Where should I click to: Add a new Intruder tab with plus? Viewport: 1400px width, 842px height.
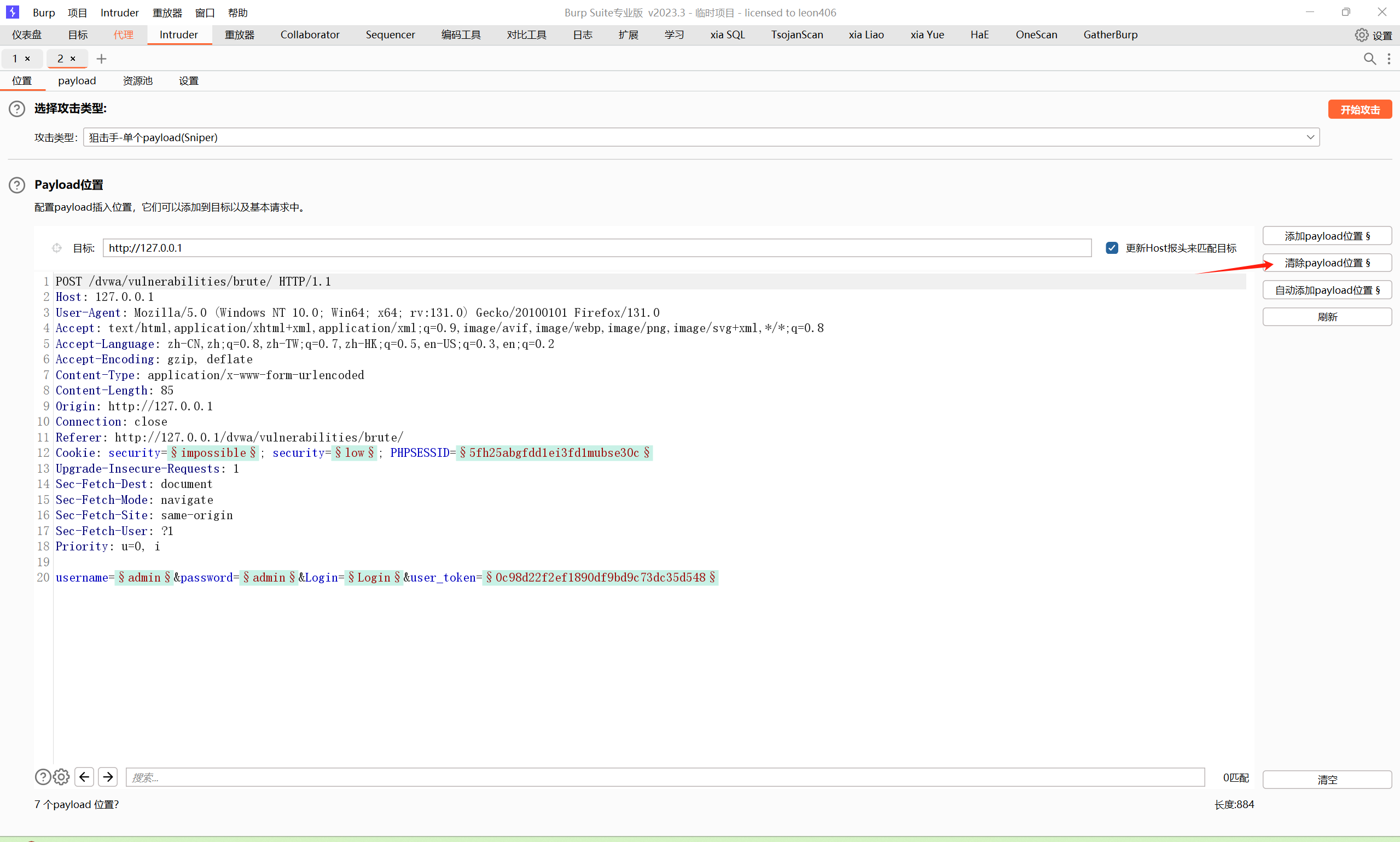pos(102,59)
